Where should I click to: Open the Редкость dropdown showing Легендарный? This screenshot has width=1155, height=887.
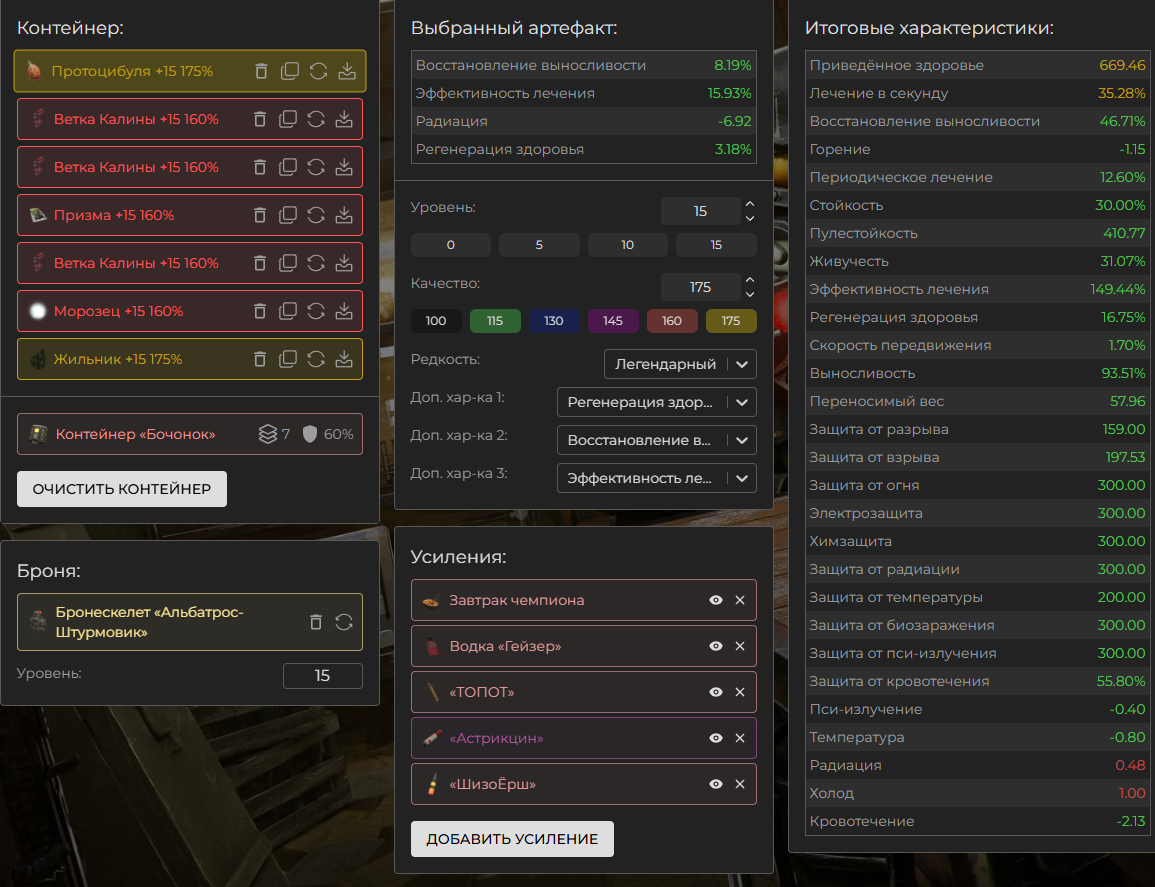coord(680,364)
